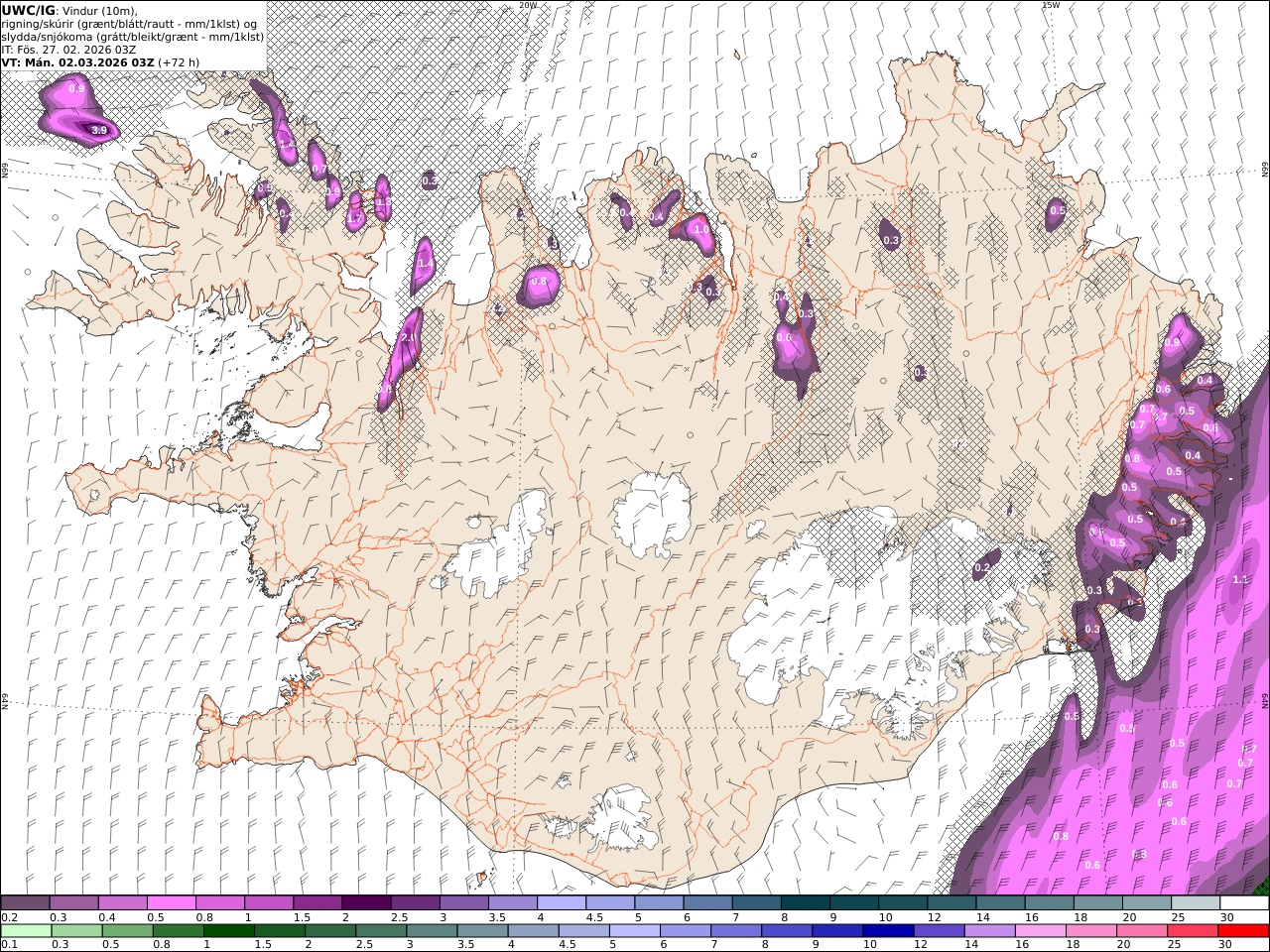Select snow scale swatch above the 0.2 label
The image size is (1270, 952).
pyautogui.click(x=25, y=903)
